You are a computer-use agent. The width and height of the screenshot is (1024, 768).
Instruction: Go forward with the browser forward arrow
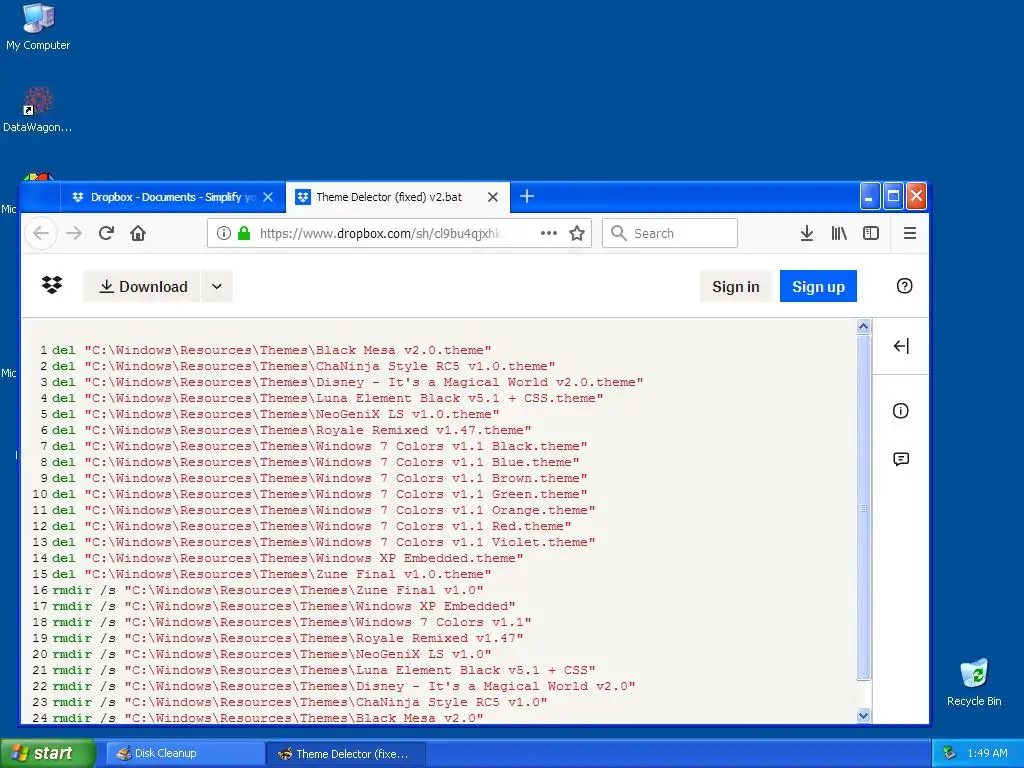click(74, 233)
